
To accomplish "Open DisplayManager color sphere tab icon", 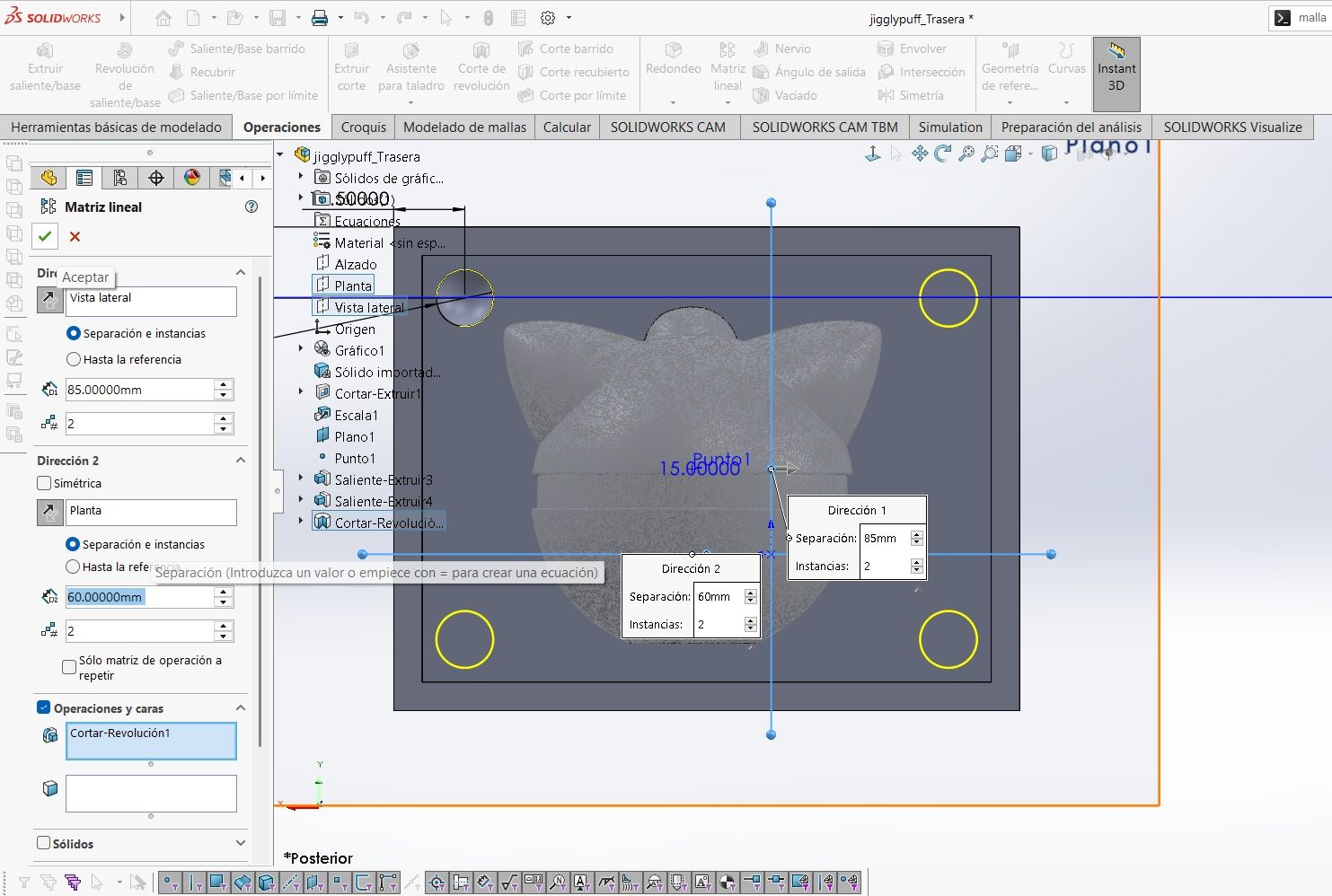I will (192, 178).
